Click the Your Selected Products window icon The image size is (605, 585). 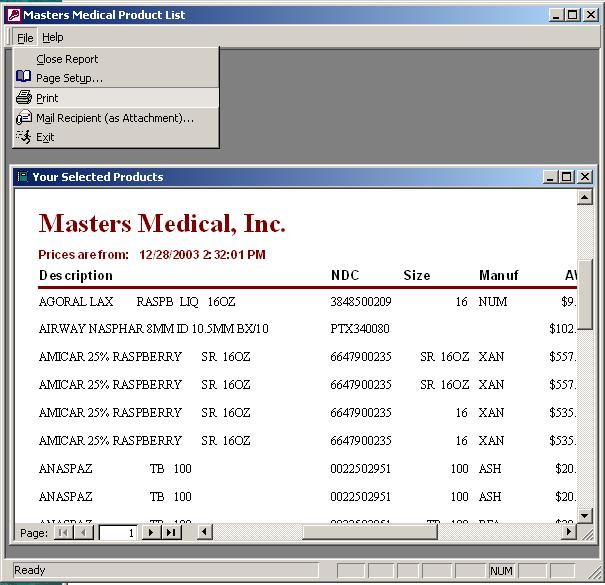pos(23,177)
